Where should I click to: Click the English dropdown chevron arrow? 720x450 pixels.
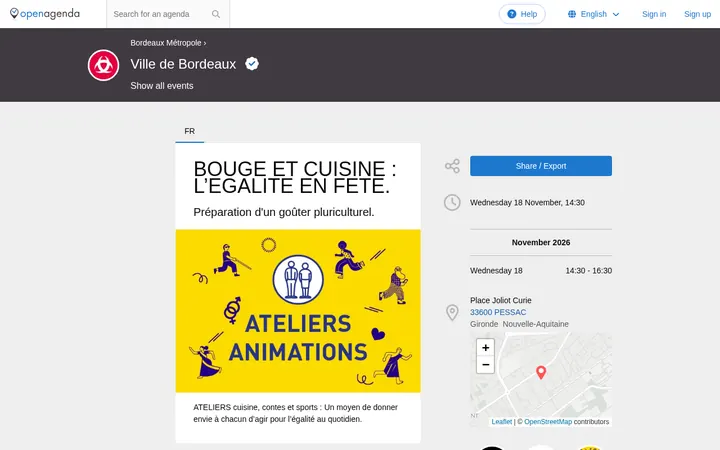[616, 15]
